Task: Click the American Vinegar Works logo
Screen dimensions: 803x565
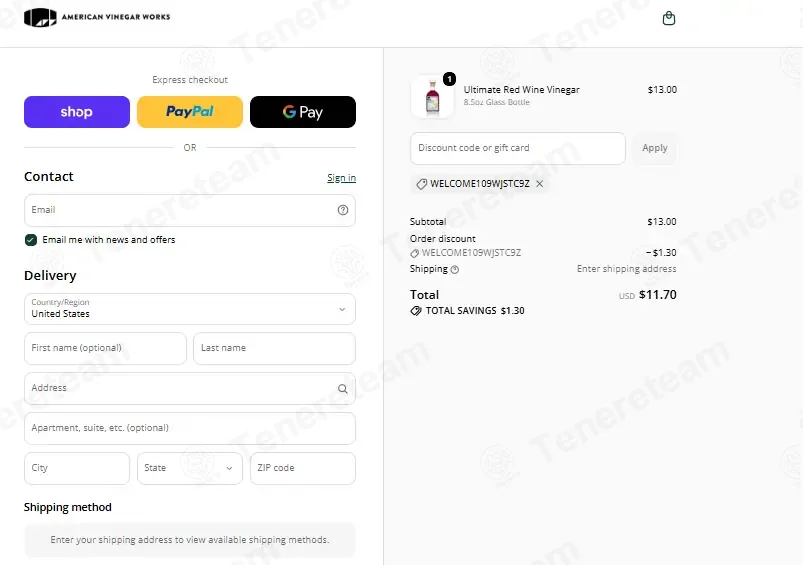Action: pyautogui.click(x=97, y=17)
